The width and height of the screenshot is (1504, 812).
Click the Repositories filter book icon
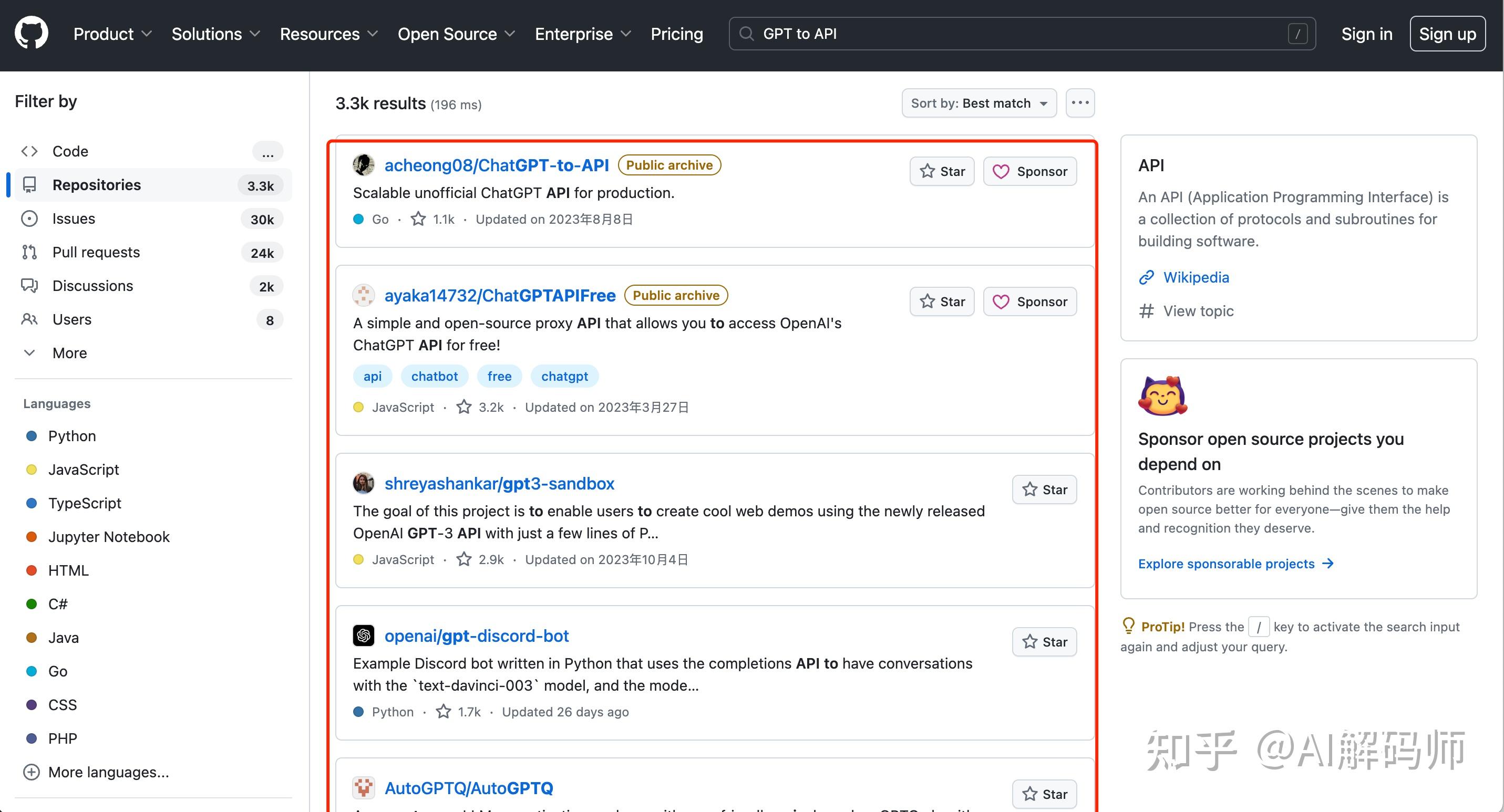29,185
